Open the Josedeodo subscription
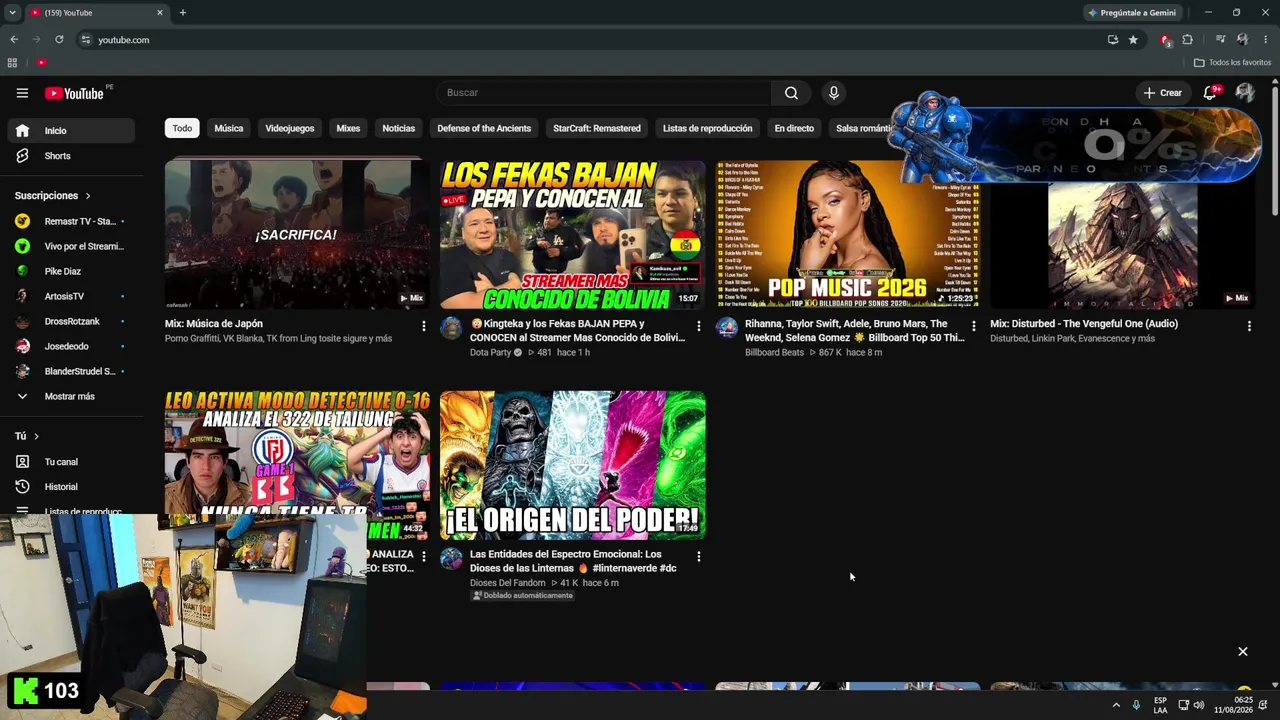Viewport: 1280px width, 720px height. tap(70, 346)
